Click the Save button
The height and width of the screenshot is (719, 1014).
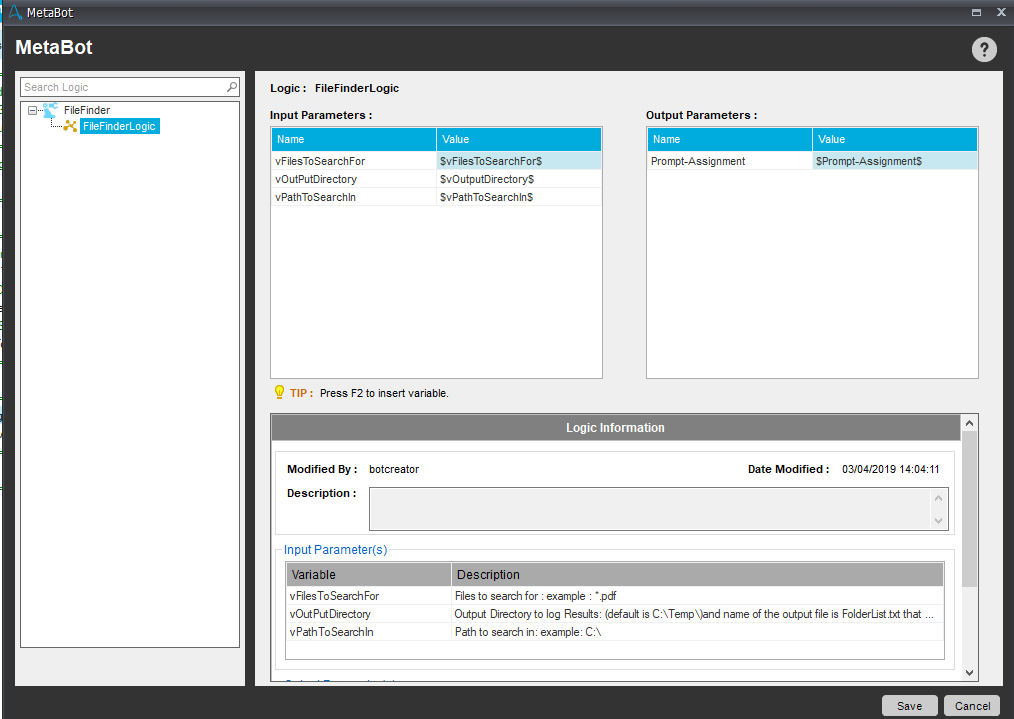coord(909,706)
